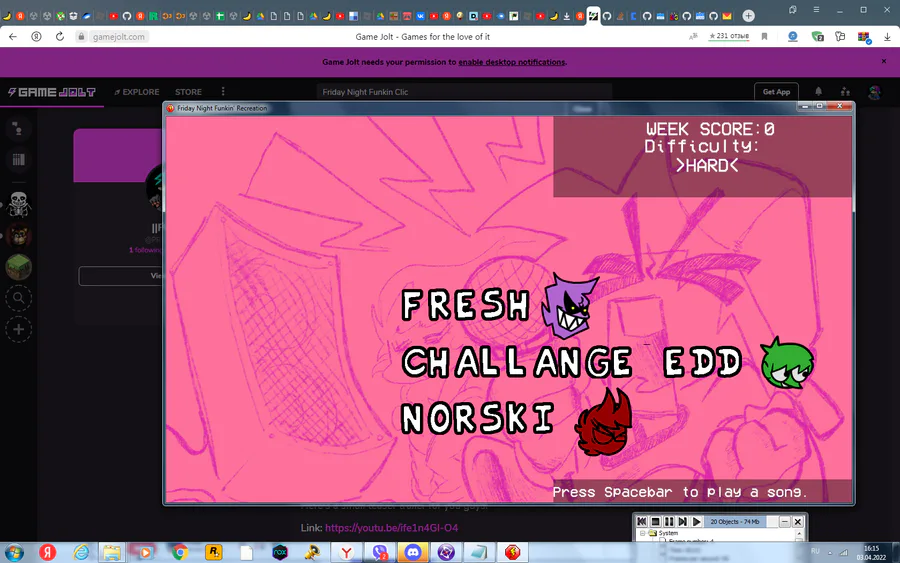Click debugger tree scrollbar up arrow

pos(798,534)
